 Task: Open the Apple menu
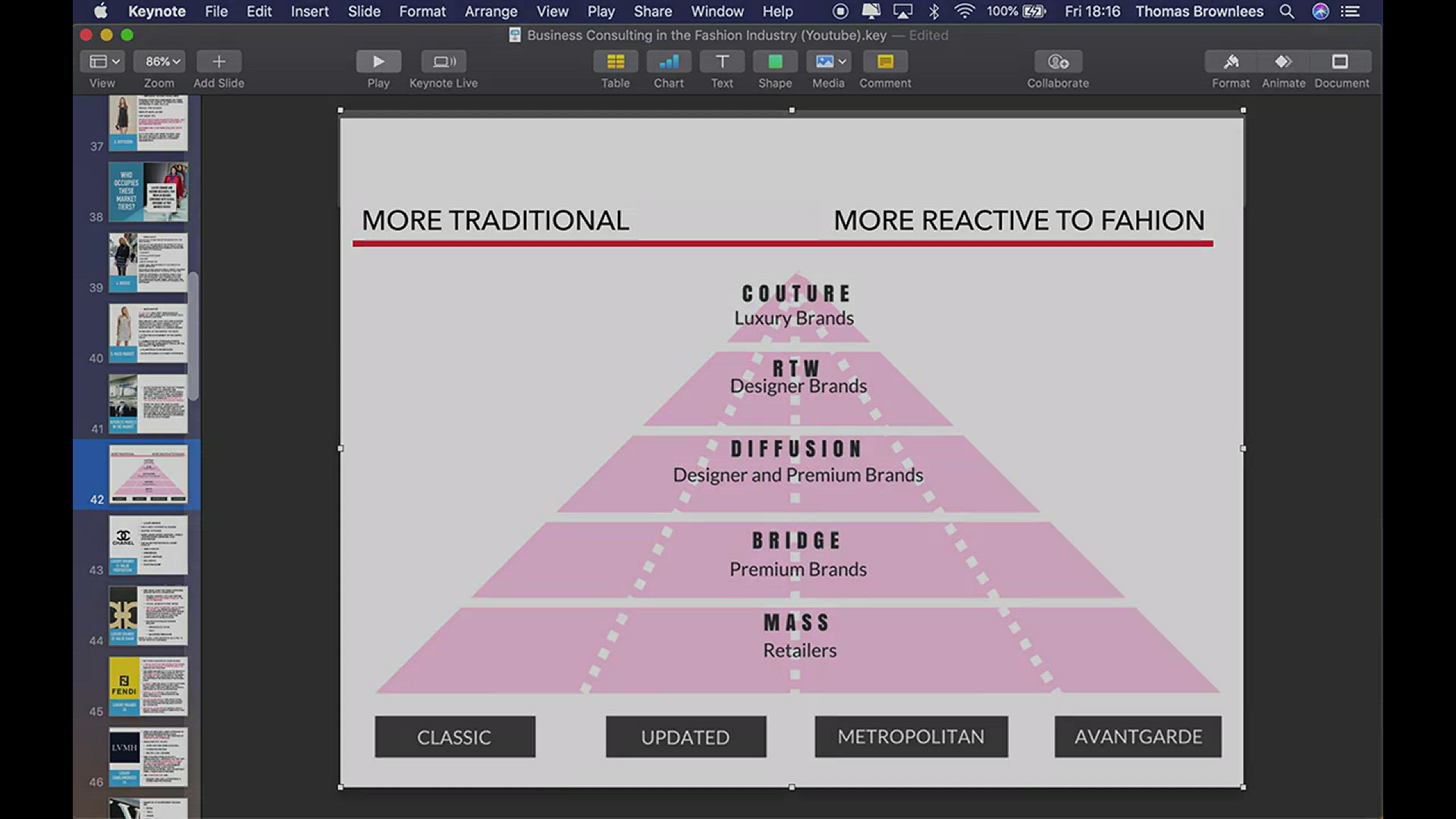(x=100, y=11)
